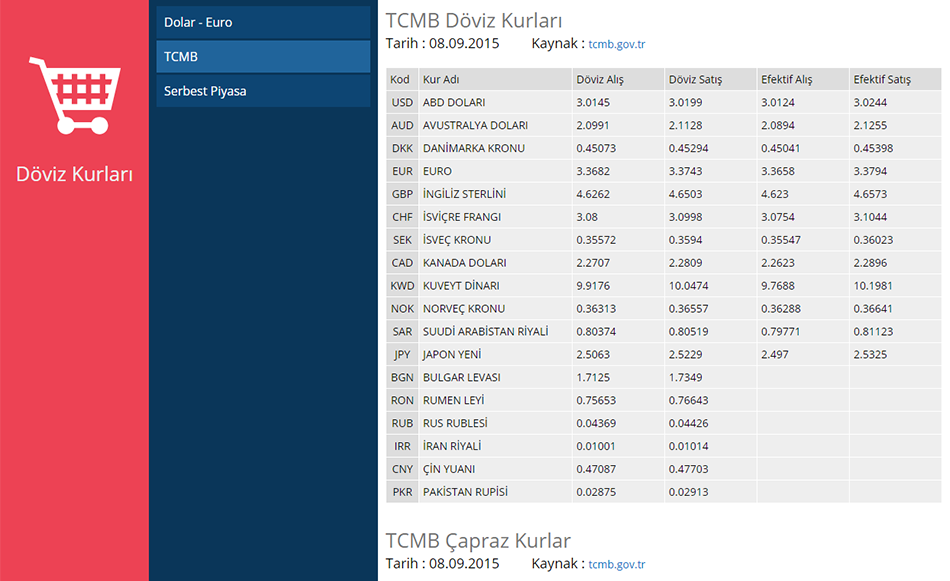Click PKR Döviz Alış value 0.02875
Image resolution: width=950 pixels, height=581 pixels.
click(x=596, y=493)
